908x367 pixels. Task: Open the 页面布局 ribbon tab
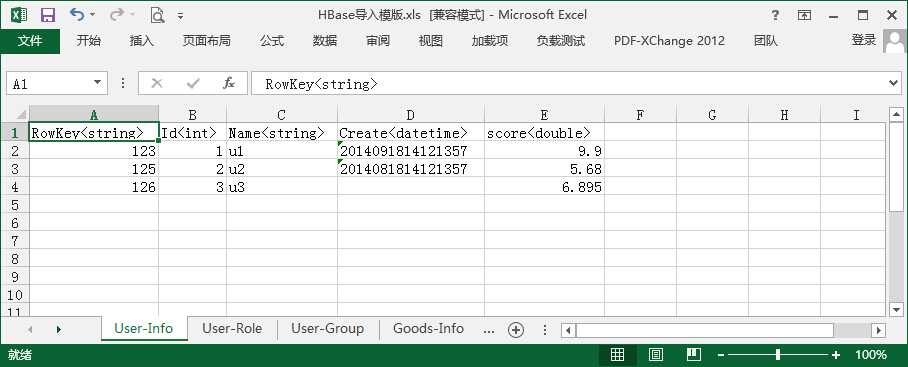click(207, 41)
